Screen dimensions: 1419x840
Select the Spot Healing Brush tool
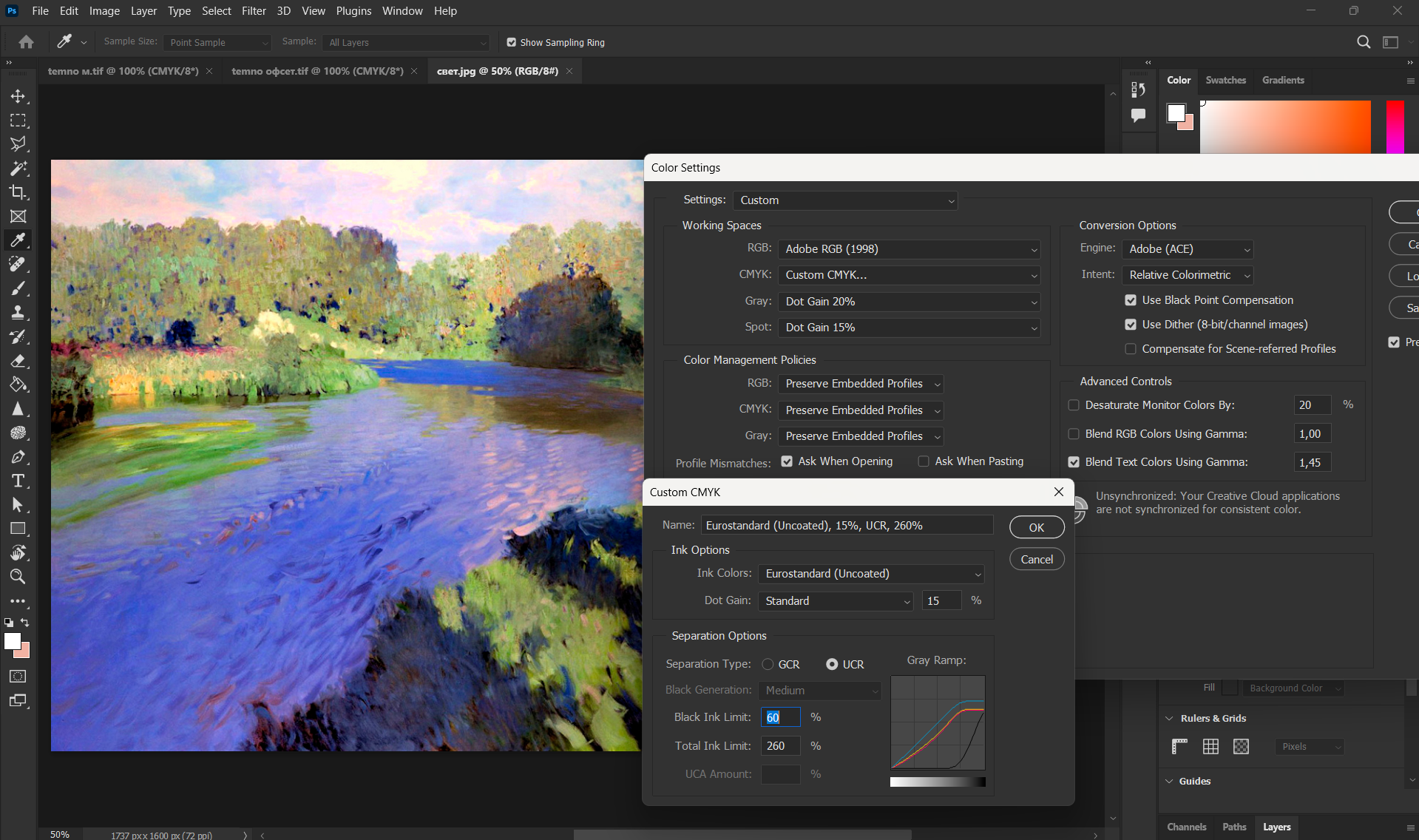(x=18, y=265)
